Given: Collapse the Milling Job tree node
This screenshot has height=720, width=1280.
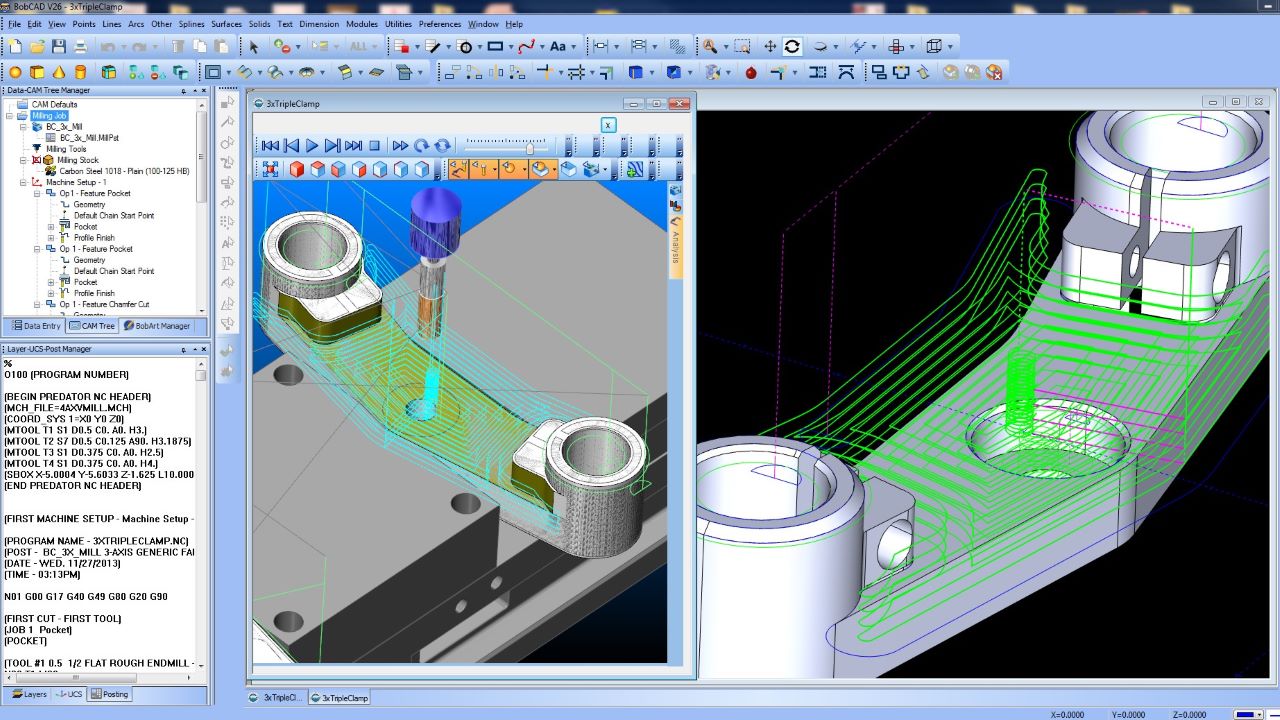Looking at the screenshot, I should coord(10,116).
